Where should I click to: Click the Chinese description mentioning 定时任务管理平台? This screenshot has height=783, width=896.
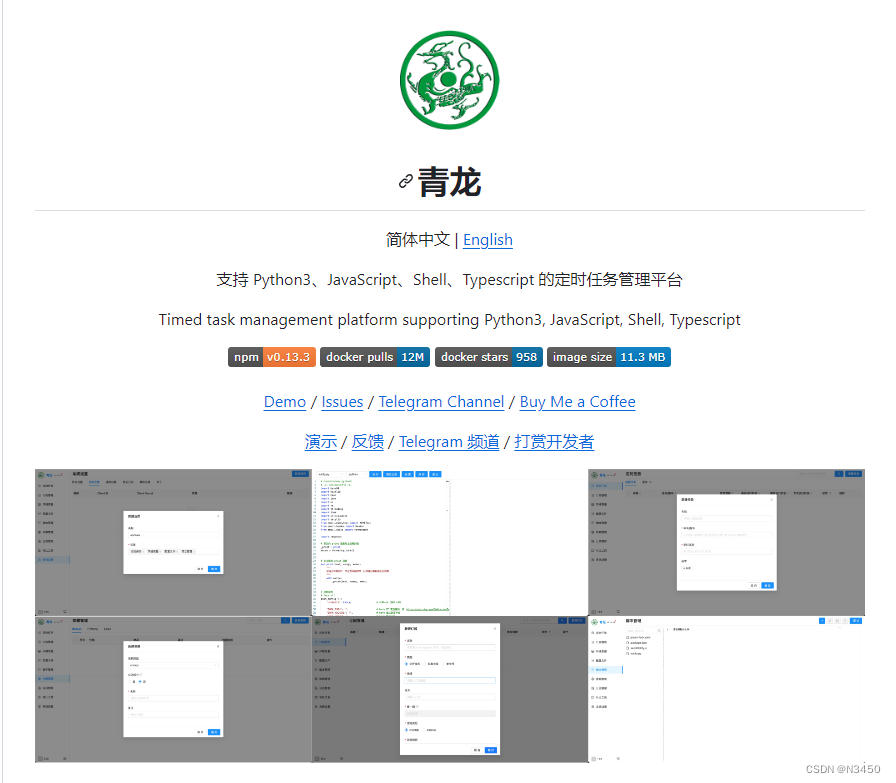click(449, 279)
